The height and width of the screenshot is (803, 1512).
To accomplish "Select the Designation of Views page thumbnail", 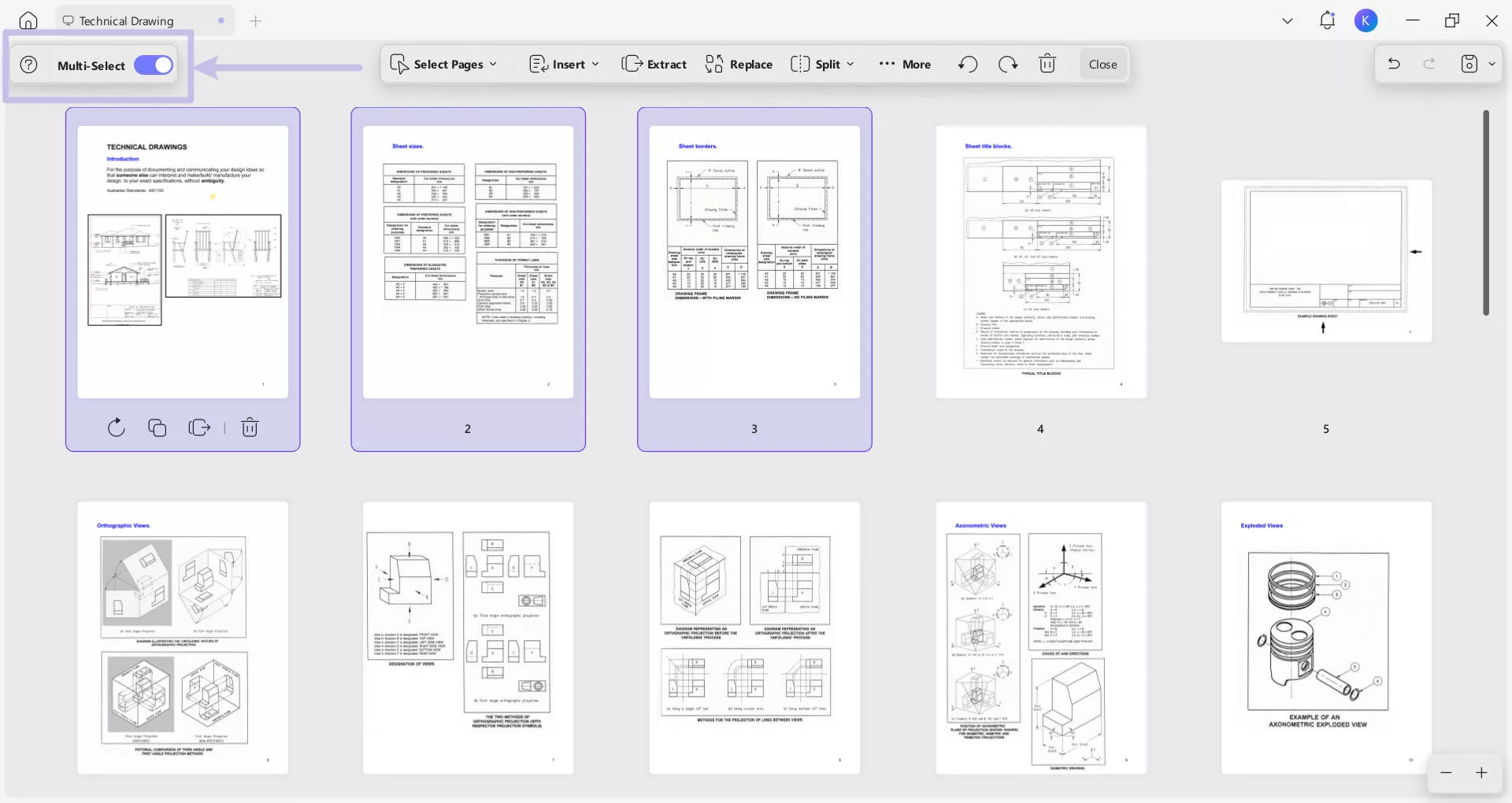I will (469, 638).
